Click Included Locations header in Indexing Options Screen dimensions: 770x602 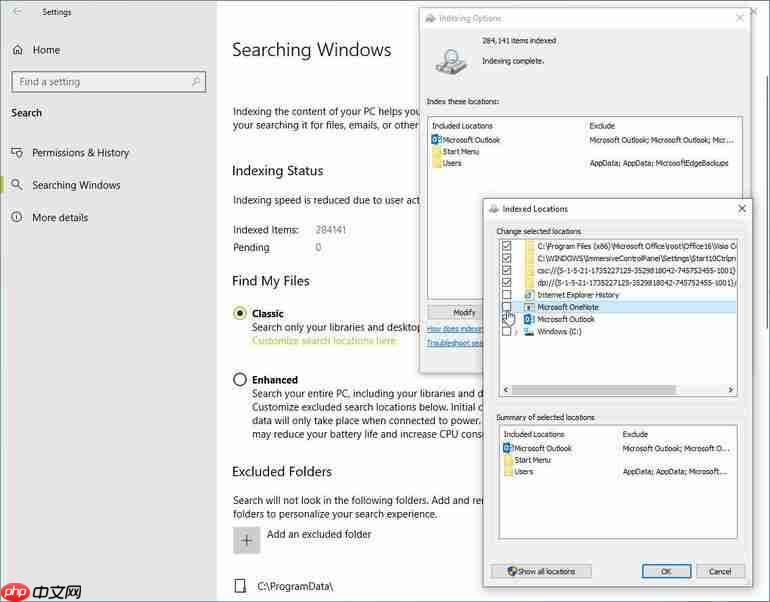462,126
